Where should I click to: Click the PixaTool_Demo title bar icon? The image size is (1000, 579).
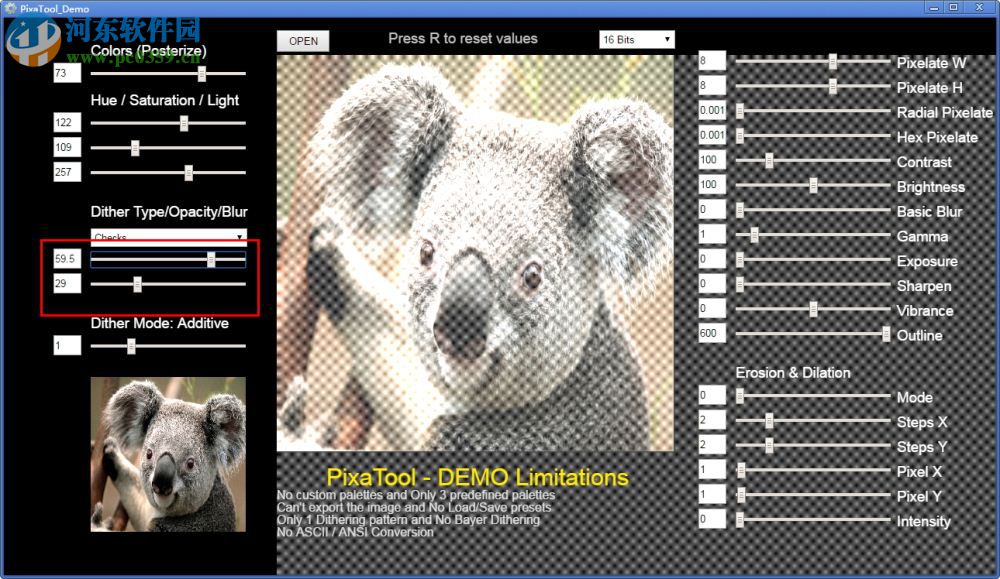coord(9,7)
